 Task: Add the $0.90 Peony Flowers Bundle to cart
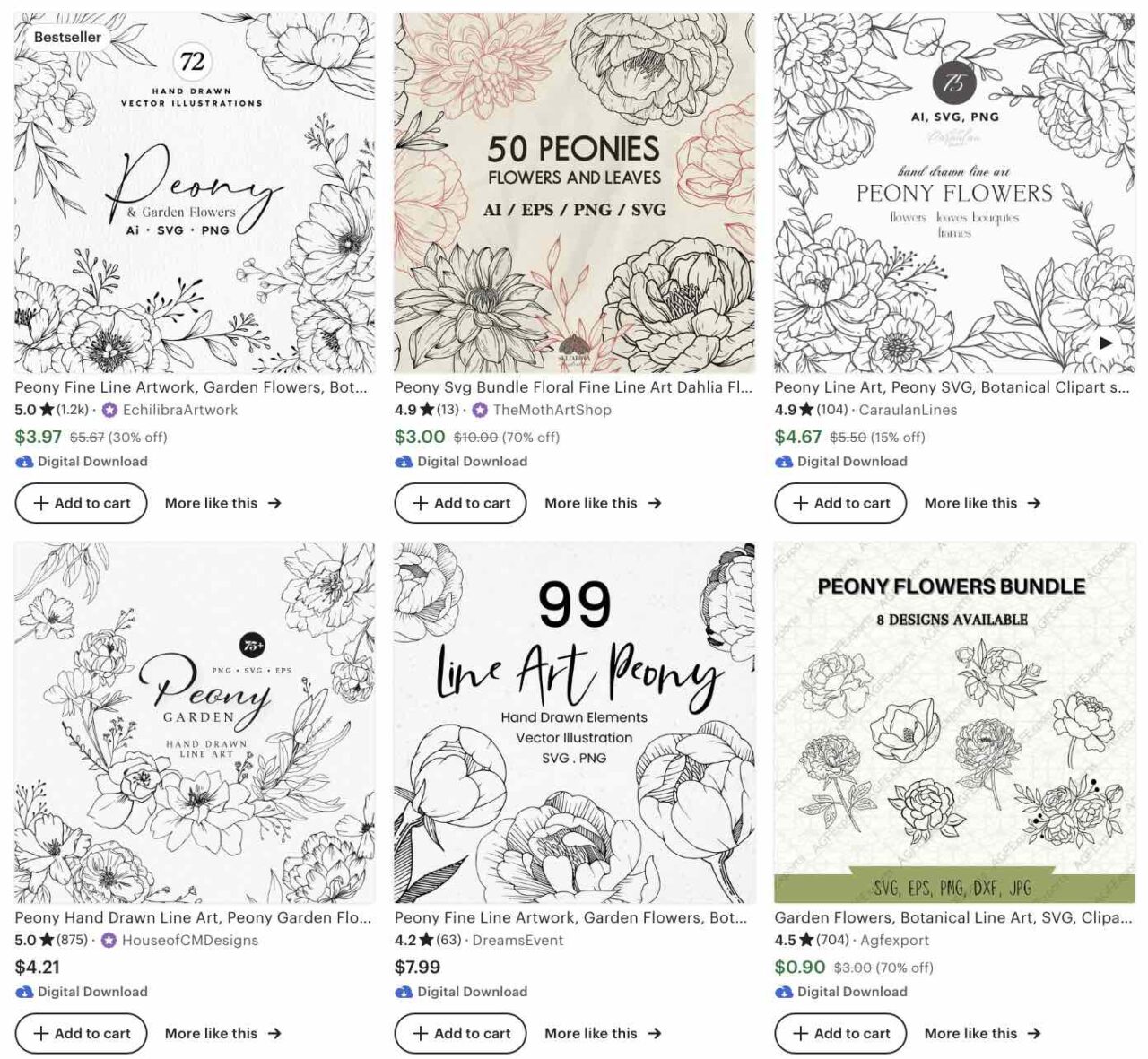[x=840, y=1033]
